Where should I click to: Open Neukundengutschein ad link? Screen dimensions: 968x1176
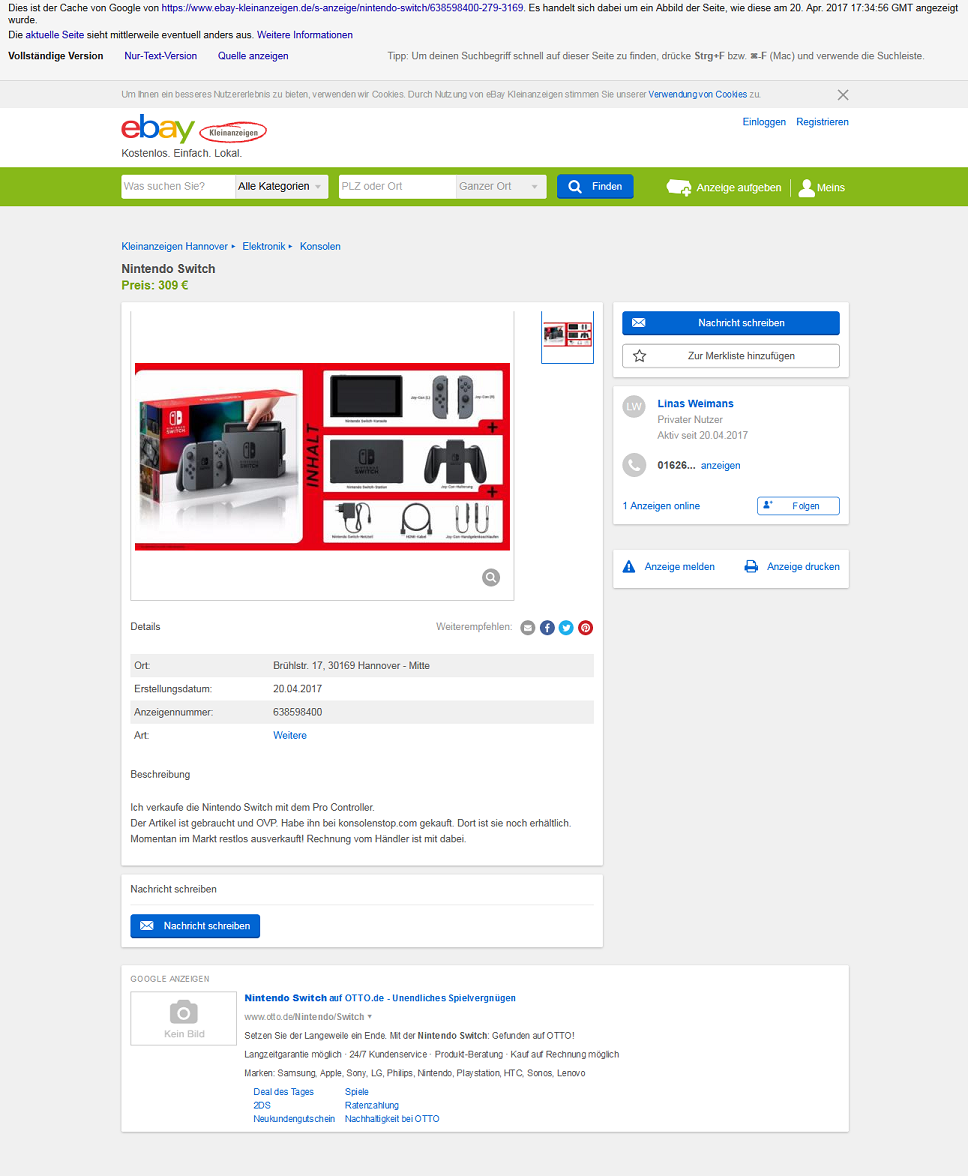pos(294,1119)
